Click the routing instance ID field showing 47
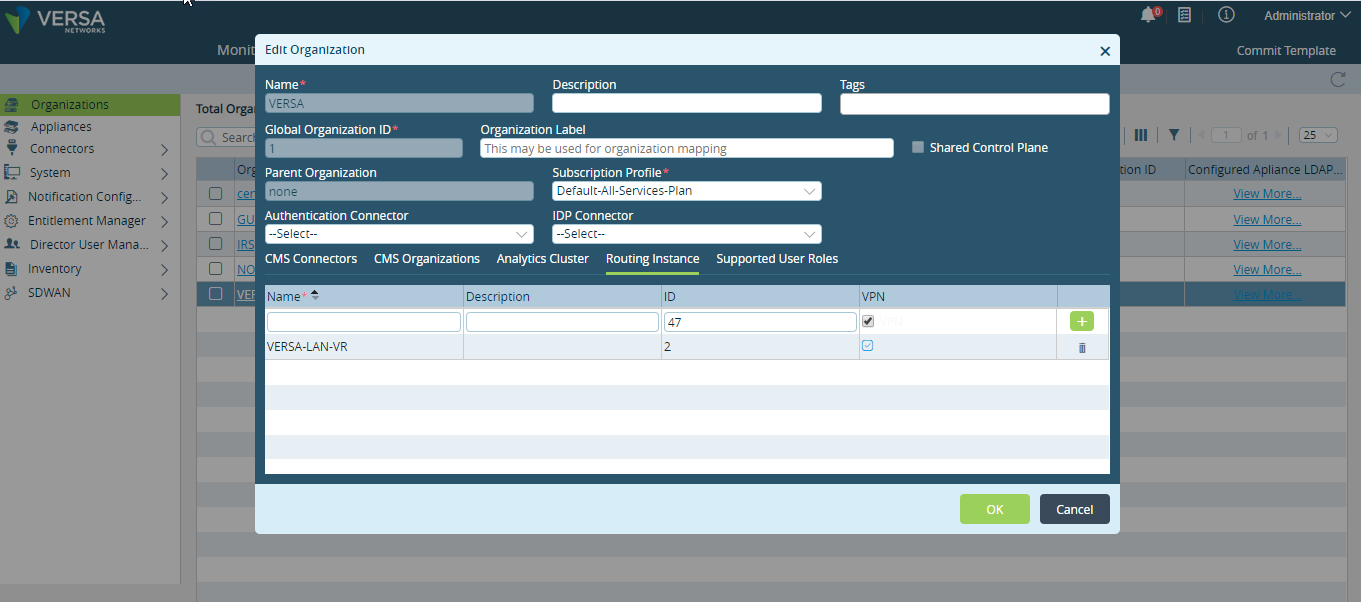Image resolution: width=1361 pixels, height=602 pixels. [760, 322]
